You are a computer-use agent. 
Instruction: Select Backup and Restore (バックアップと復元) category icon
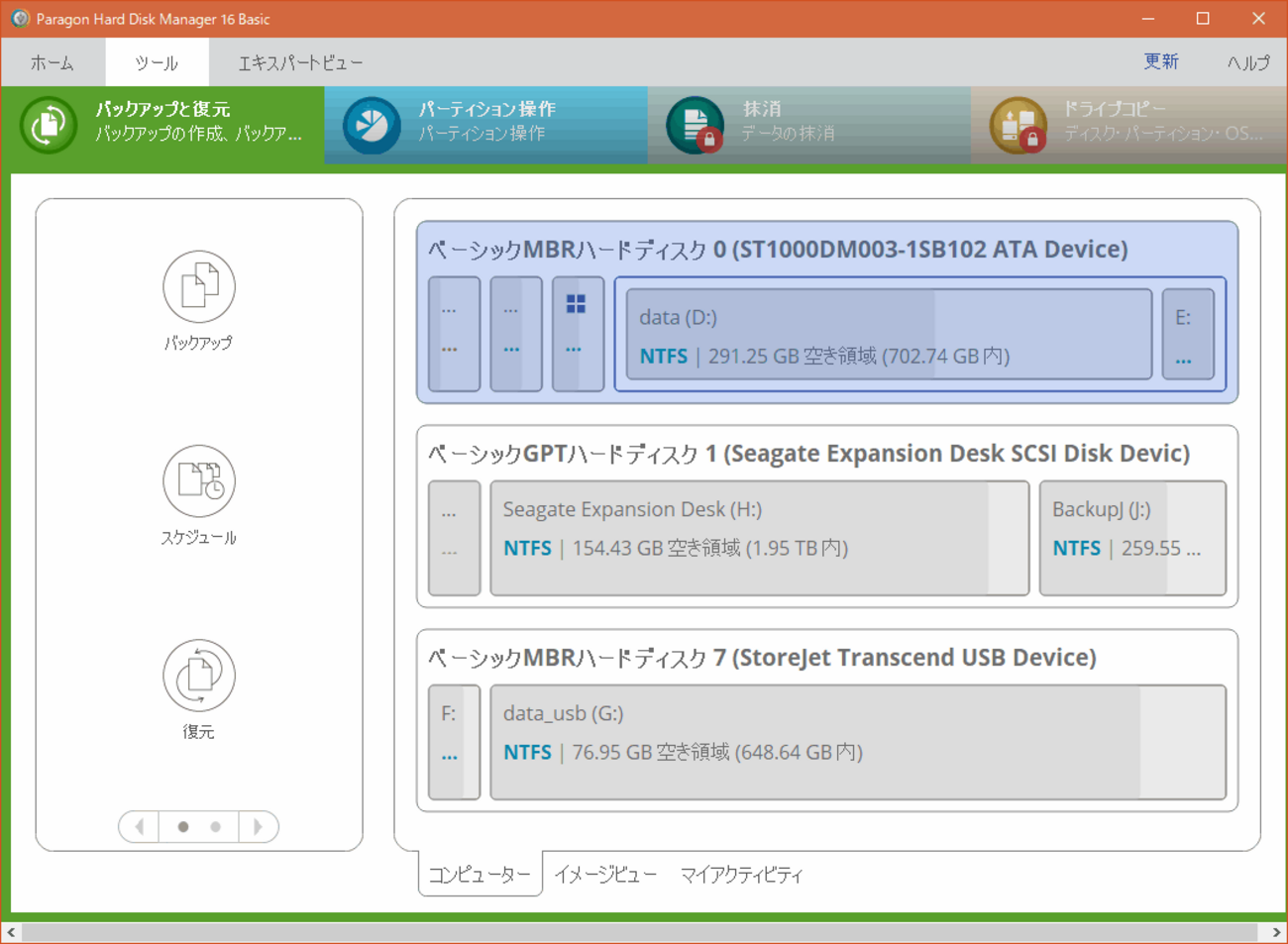(48, 125)
